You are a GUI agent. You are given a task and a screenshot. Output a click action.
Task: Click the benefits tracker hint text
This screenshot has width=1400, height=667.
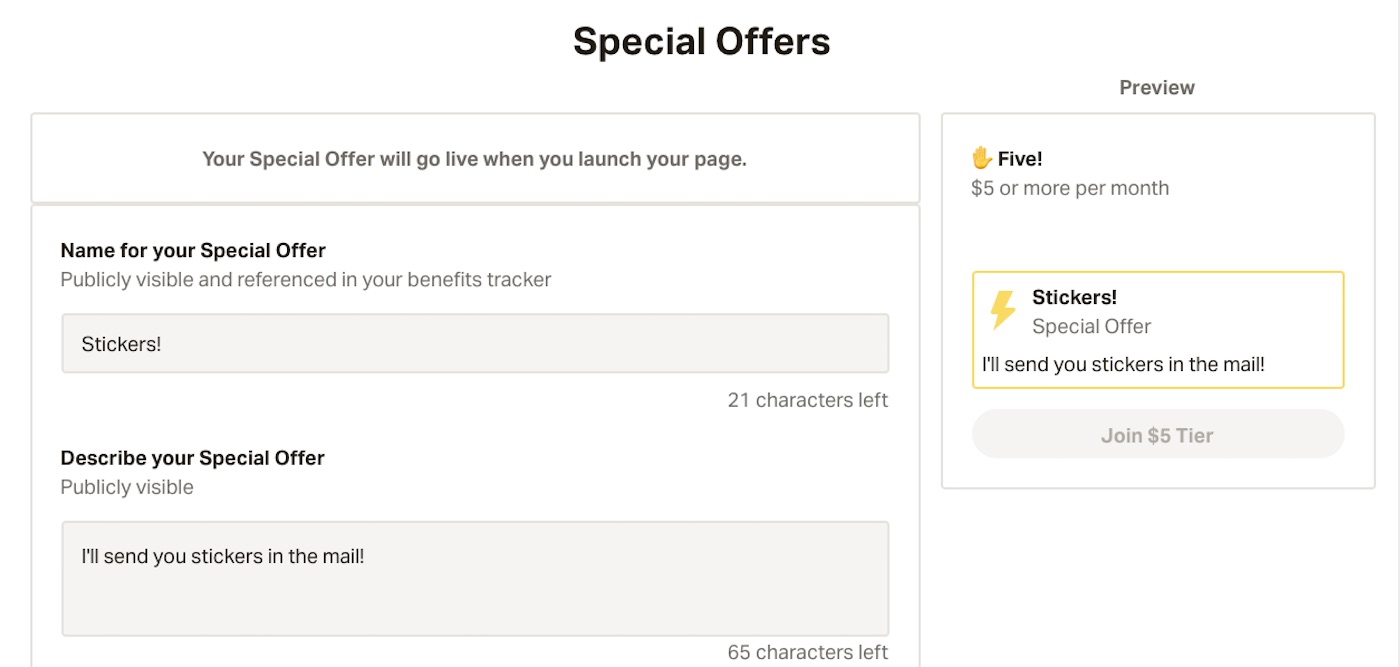[x=306, y=280]
